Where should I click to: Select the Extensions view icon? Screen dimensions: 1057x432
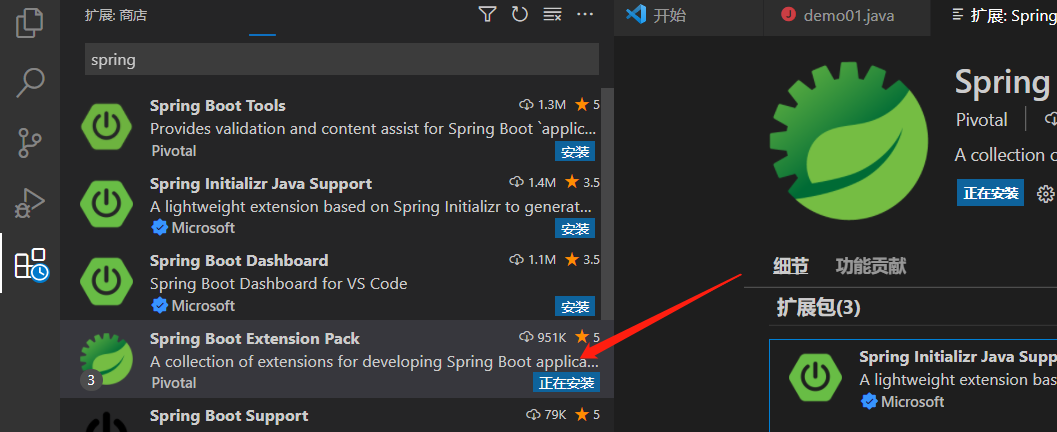[31, 264]
